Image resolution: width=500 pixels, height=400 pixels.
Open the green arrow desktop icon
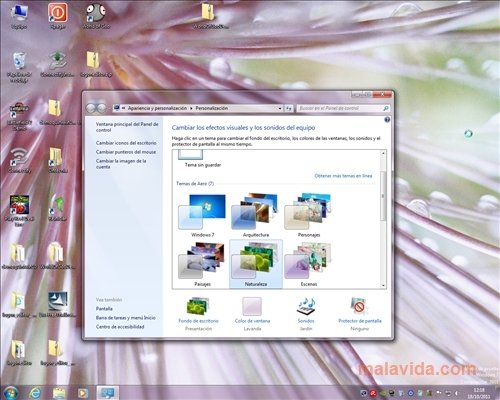click(x=57, y=64)
